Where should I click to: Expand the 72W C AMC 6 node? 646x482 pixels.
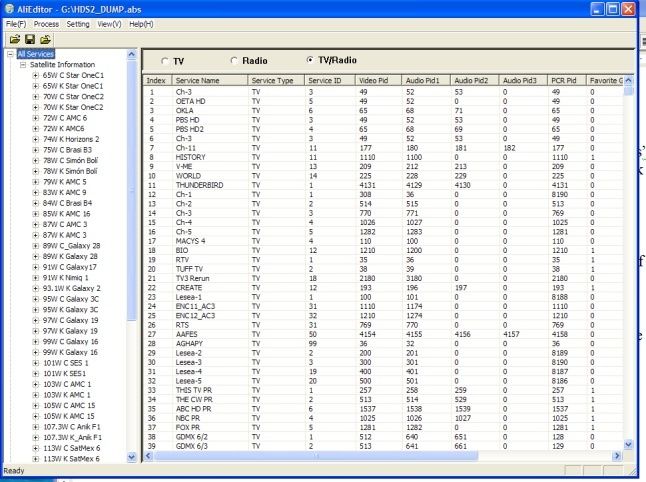35,118
